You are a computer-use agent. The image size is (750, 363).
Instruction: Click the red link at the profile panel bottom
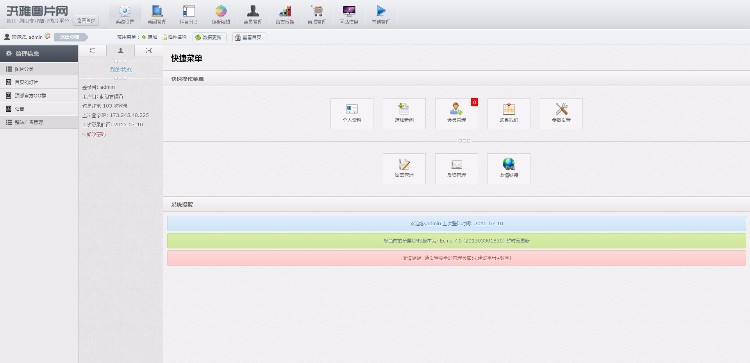click(94, 134)
